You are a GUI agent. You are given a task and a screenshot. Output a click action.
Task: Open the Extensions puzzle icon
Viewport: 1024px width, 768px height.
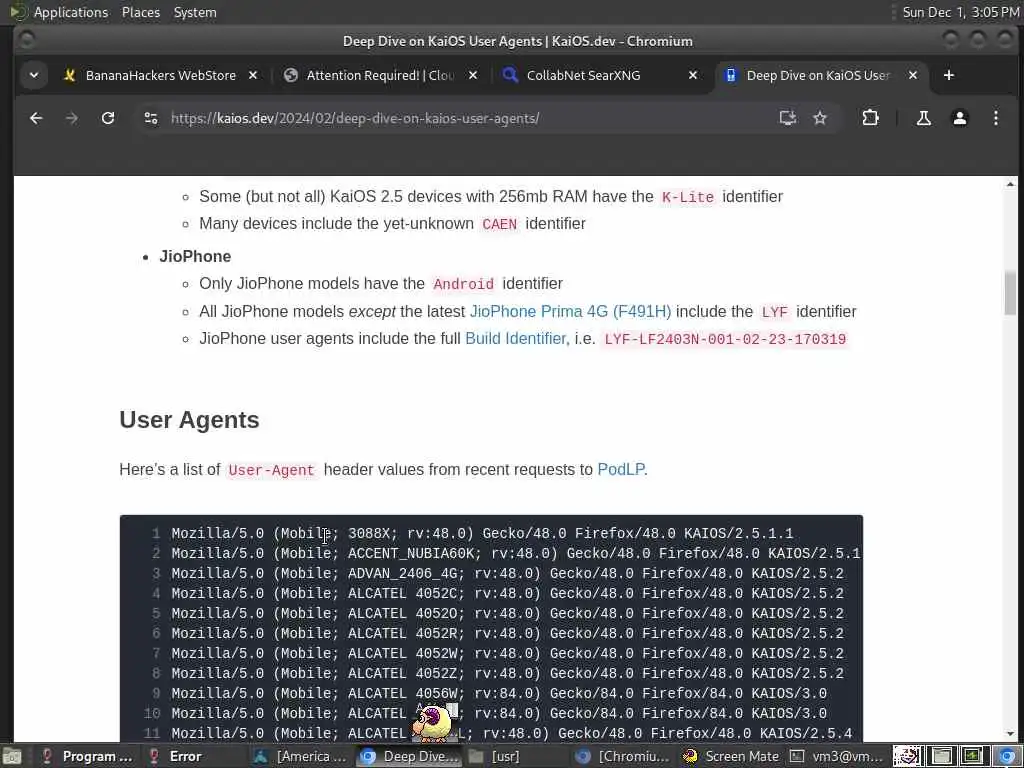click(871, 118)
